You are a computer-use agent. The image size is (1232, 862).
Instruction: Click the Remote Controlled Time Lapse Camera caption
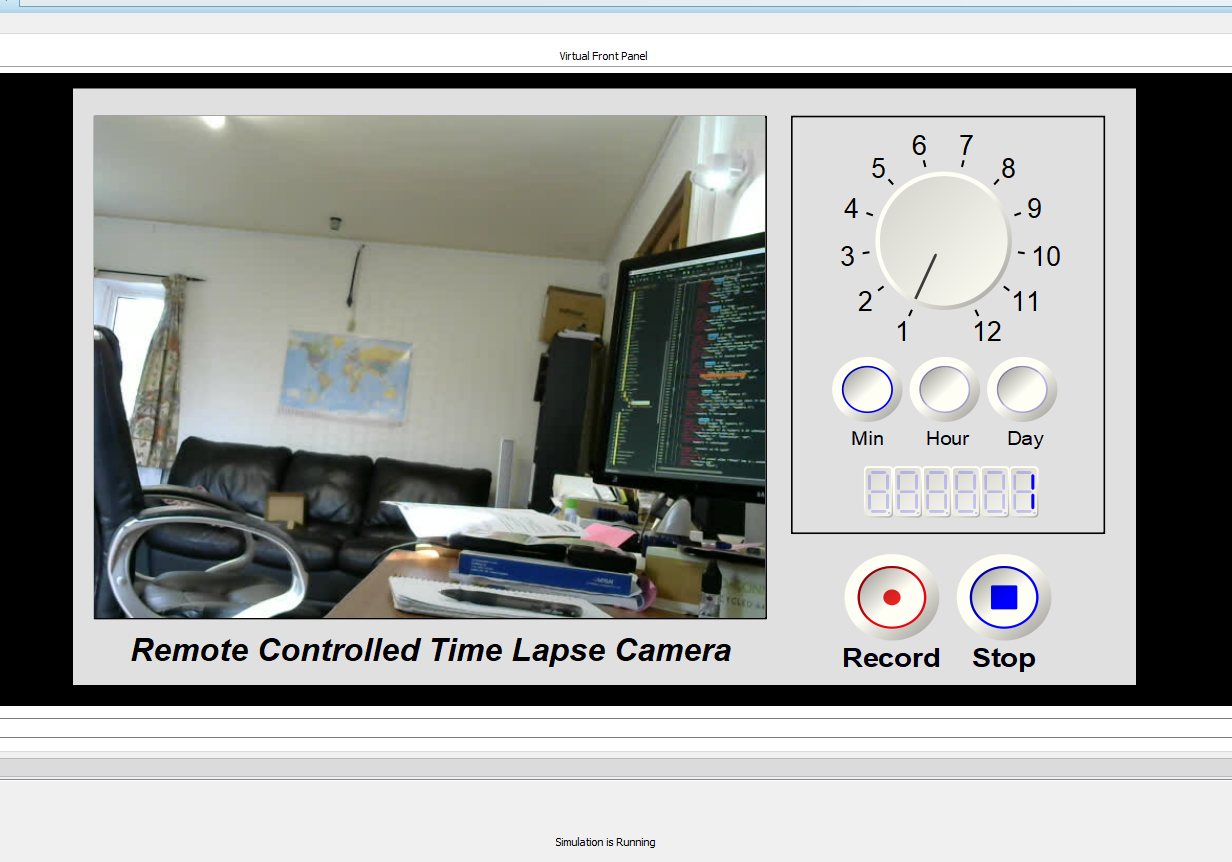(430, 650)
